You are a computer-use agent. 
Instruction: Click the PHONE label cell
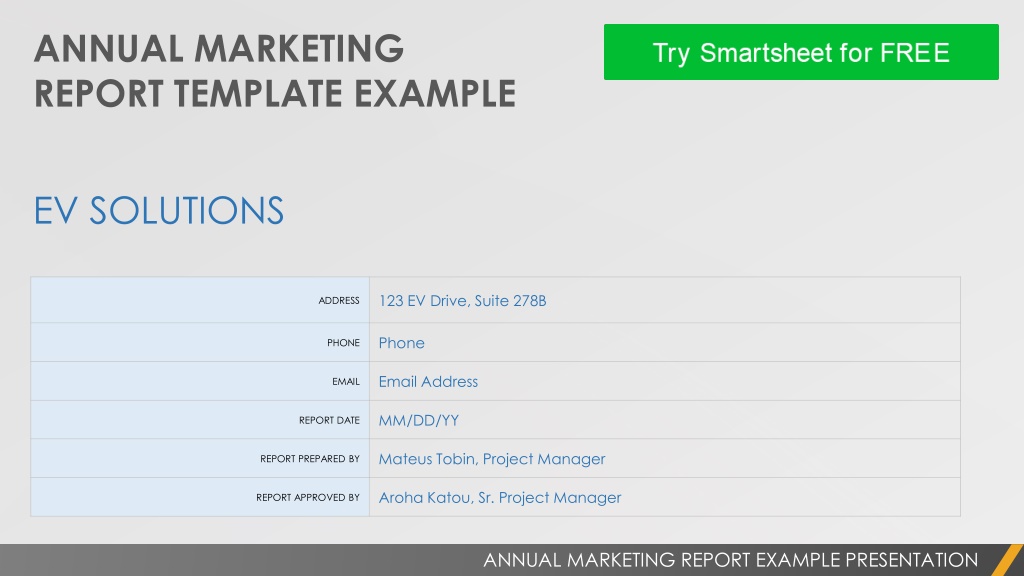click(200, 342)
